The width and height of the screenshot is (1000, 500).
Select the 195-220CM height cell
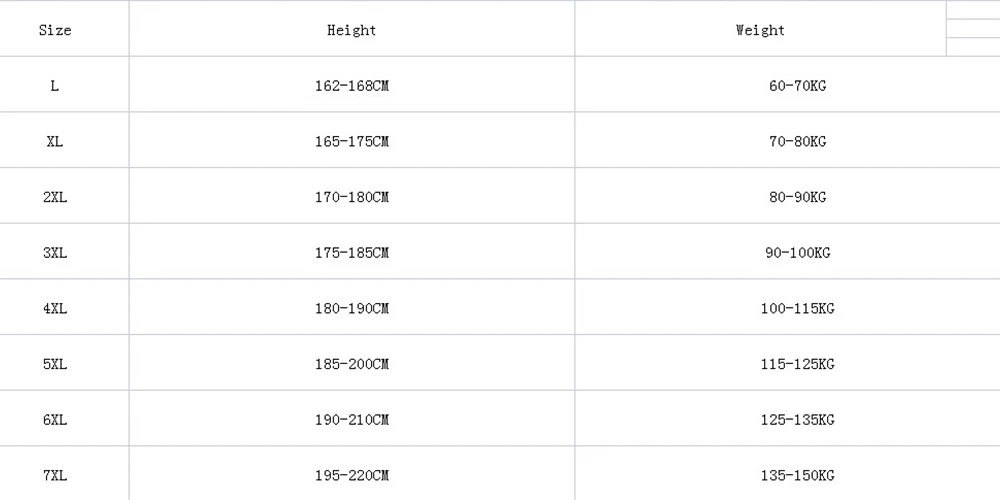pyautogui.click(x=351, y=475)
